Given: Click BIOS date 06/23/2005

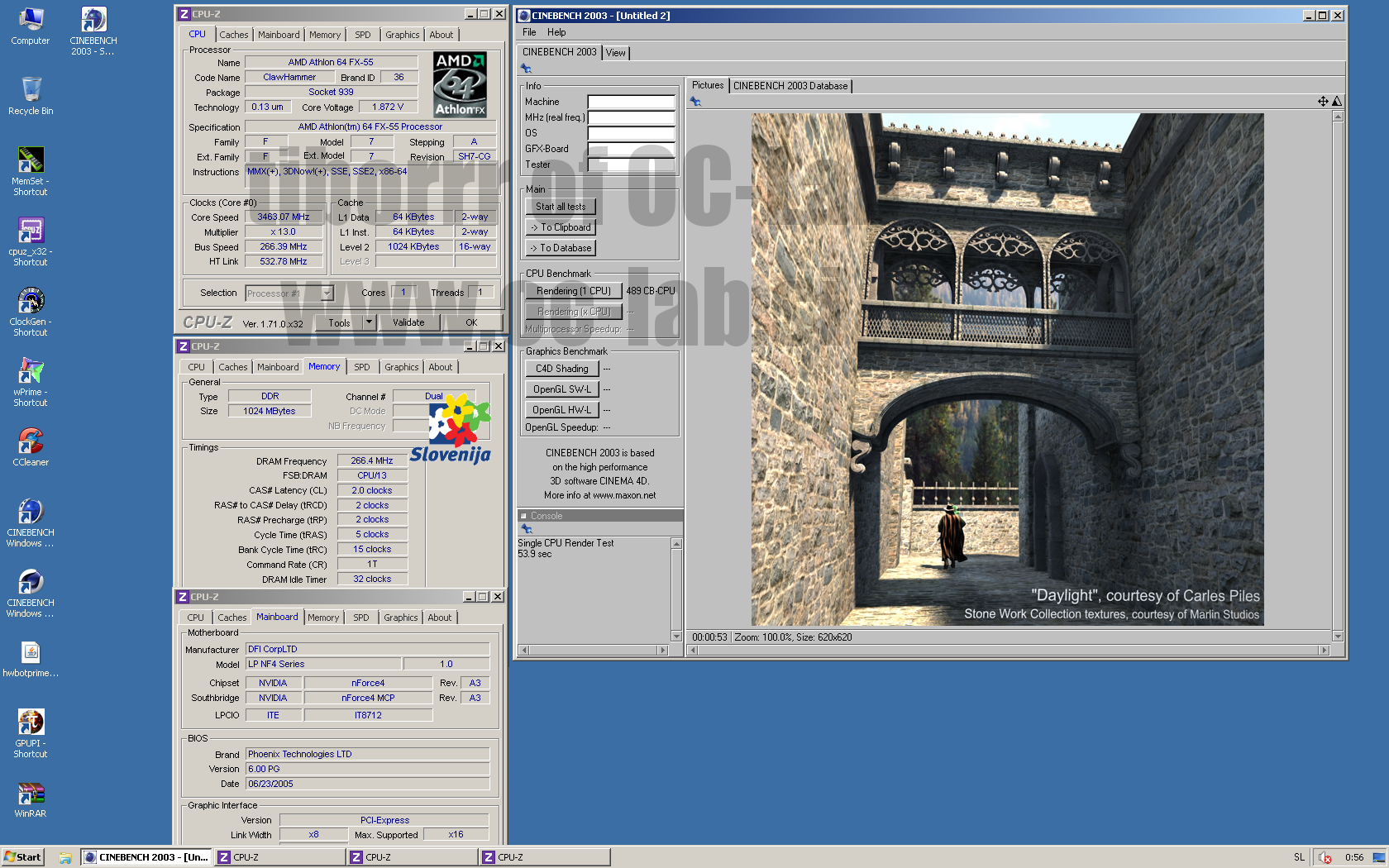Looking at the screenshot, I should [367, 785].
